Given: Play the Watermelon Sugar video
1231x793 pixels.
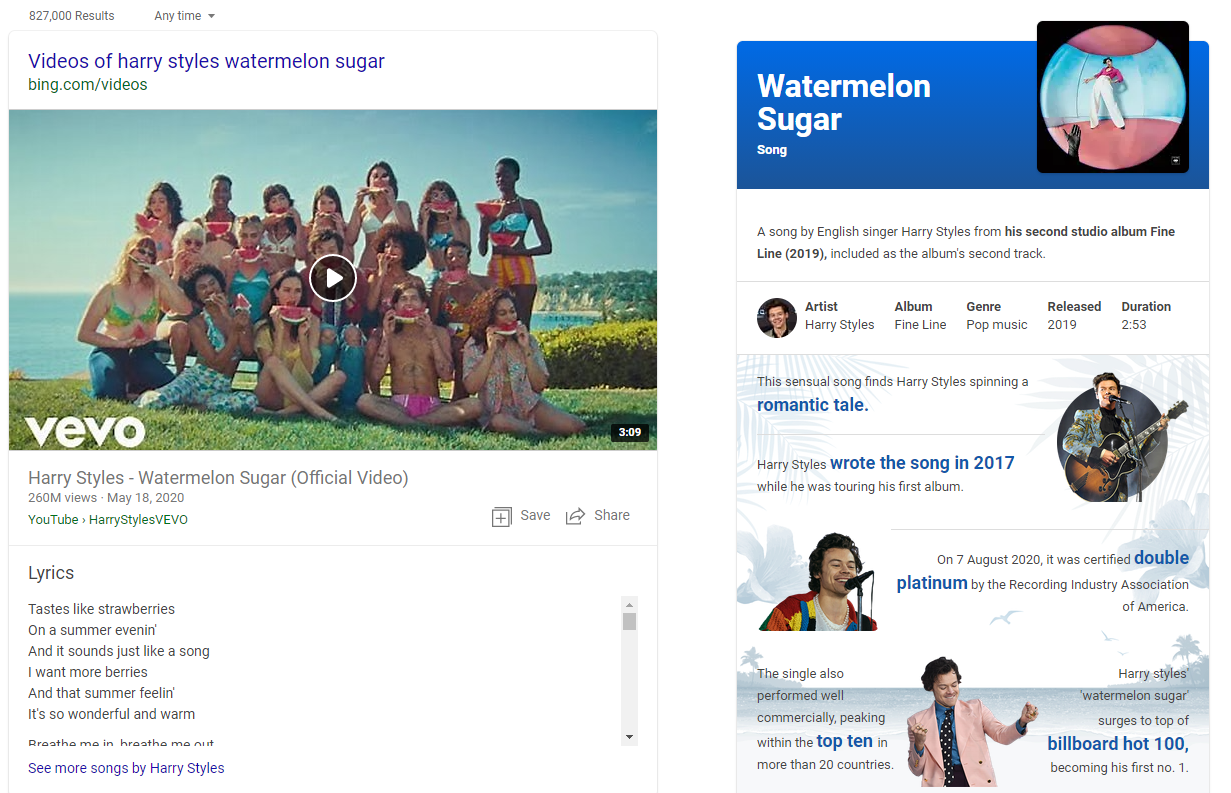Looking at the screenshot, I should 332,278.
